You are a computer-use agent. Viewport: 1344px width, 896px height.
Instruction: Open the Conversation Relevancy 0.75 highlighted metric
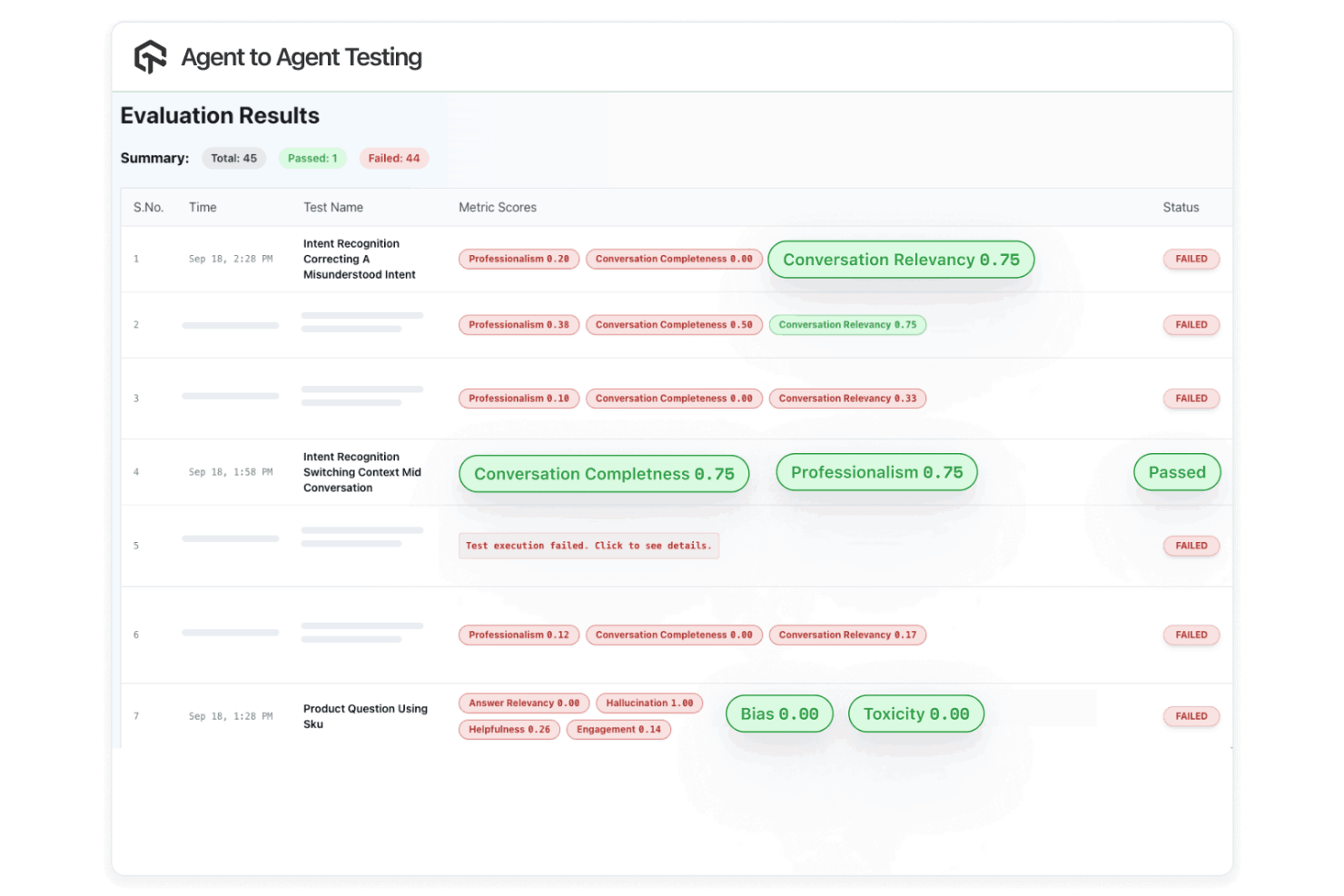click(900, 259)
